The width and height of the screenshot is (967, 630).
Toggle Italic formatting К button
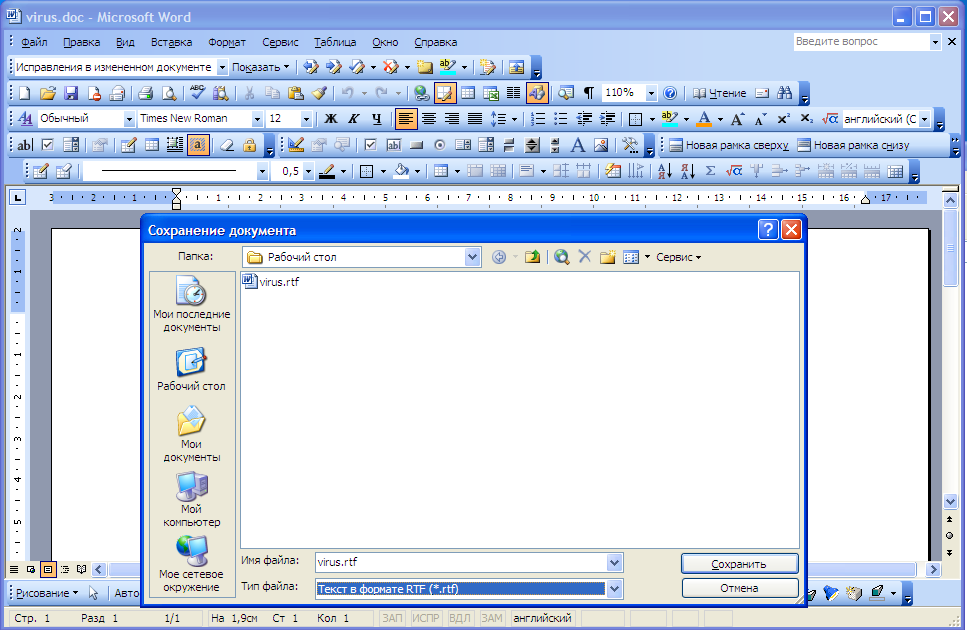353,119
